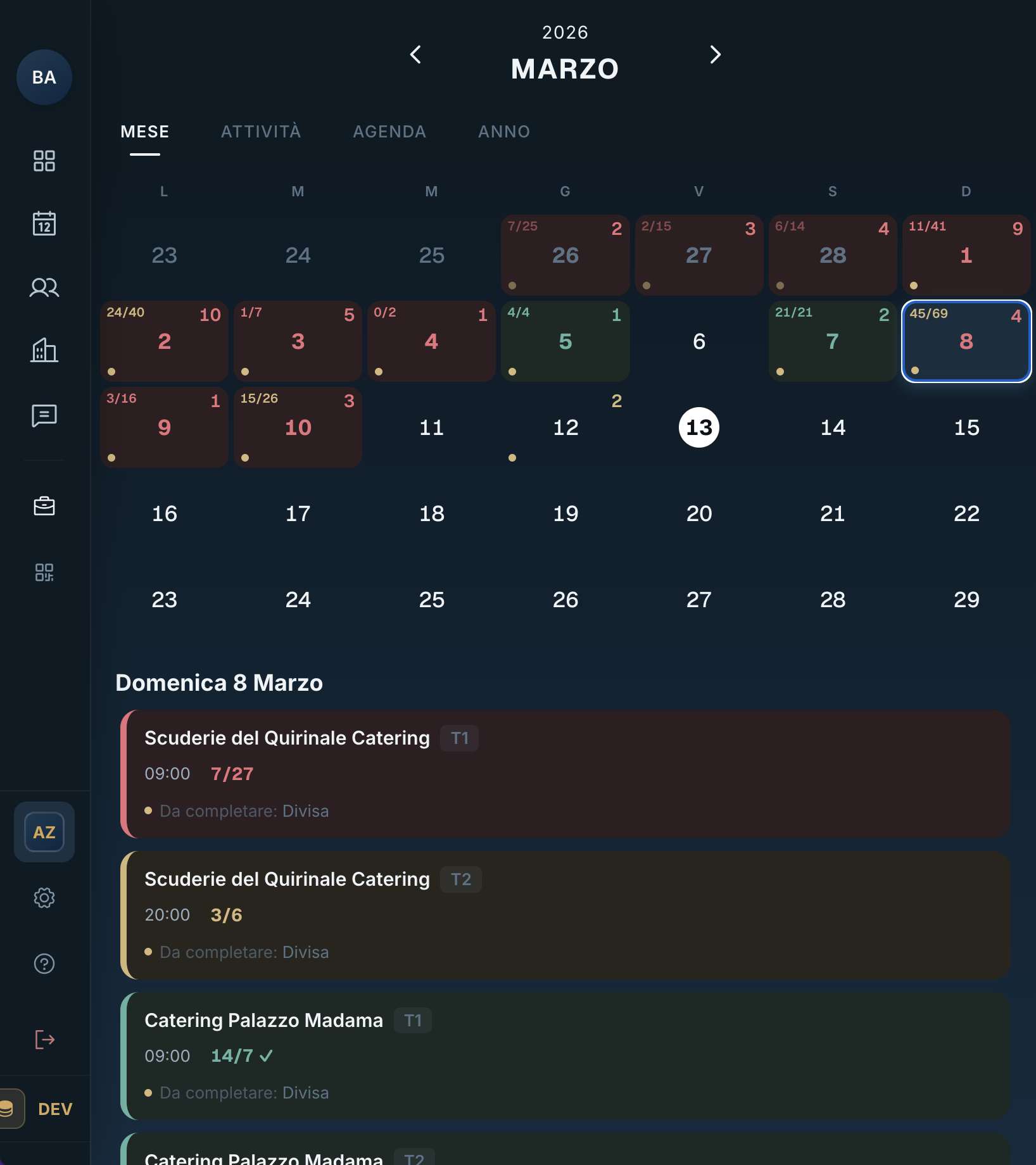Screen dimensions: 1036x1165
Task: Select today's date 13 in calendar
Action: [x=698, y=427]
